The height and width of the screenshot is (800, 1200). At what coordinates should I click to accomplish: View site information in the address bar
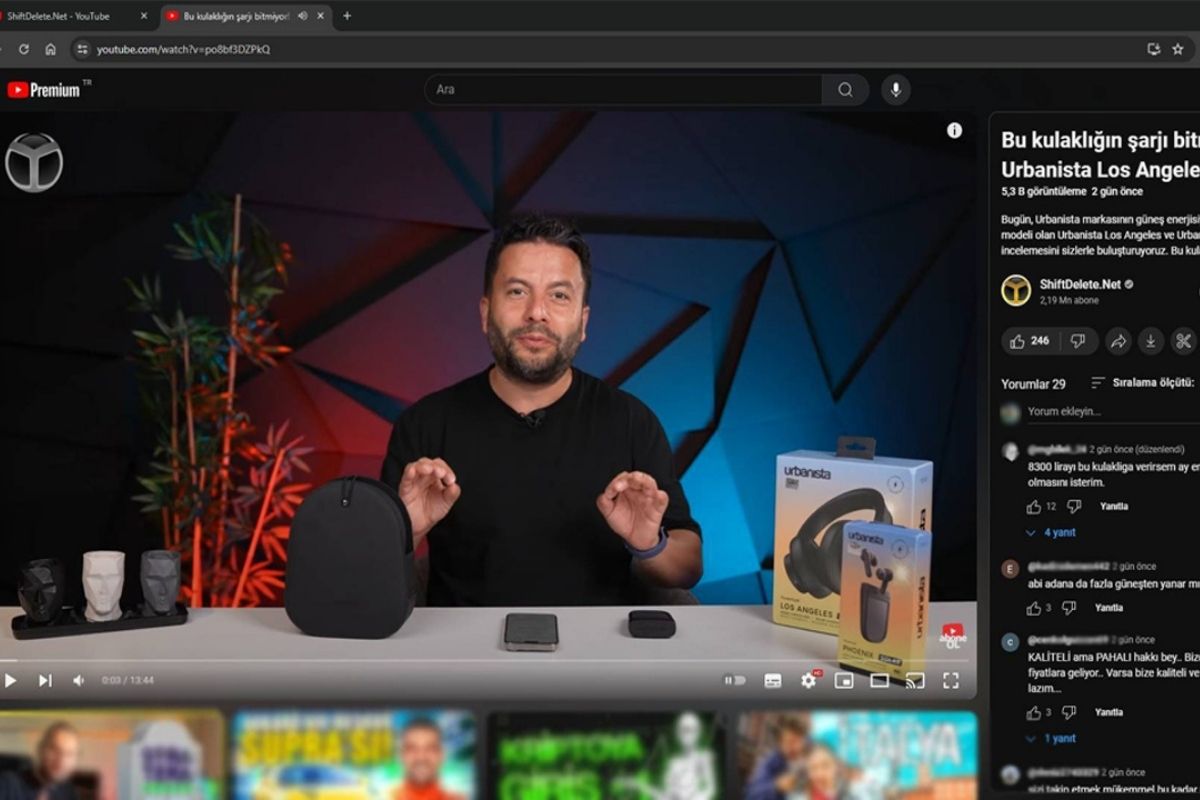coord(82,48)
